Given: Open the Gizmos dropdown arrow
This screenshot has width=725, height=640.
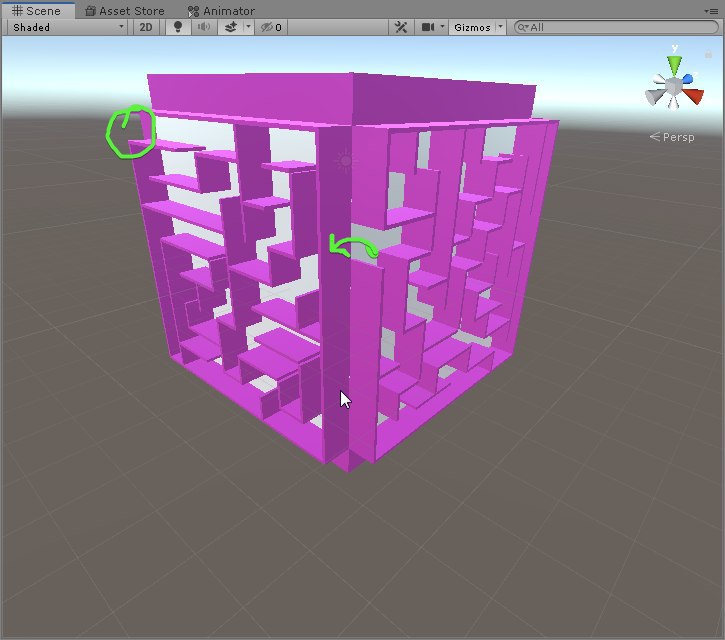Looking at the screenshot, I should tap(500, 27).
